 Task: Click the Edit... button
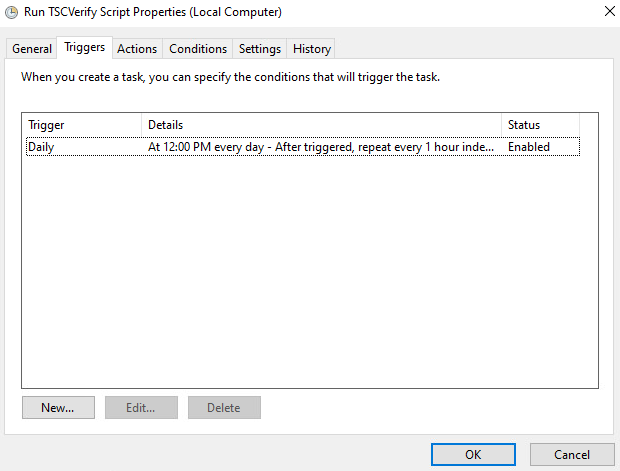coord(141,407)
